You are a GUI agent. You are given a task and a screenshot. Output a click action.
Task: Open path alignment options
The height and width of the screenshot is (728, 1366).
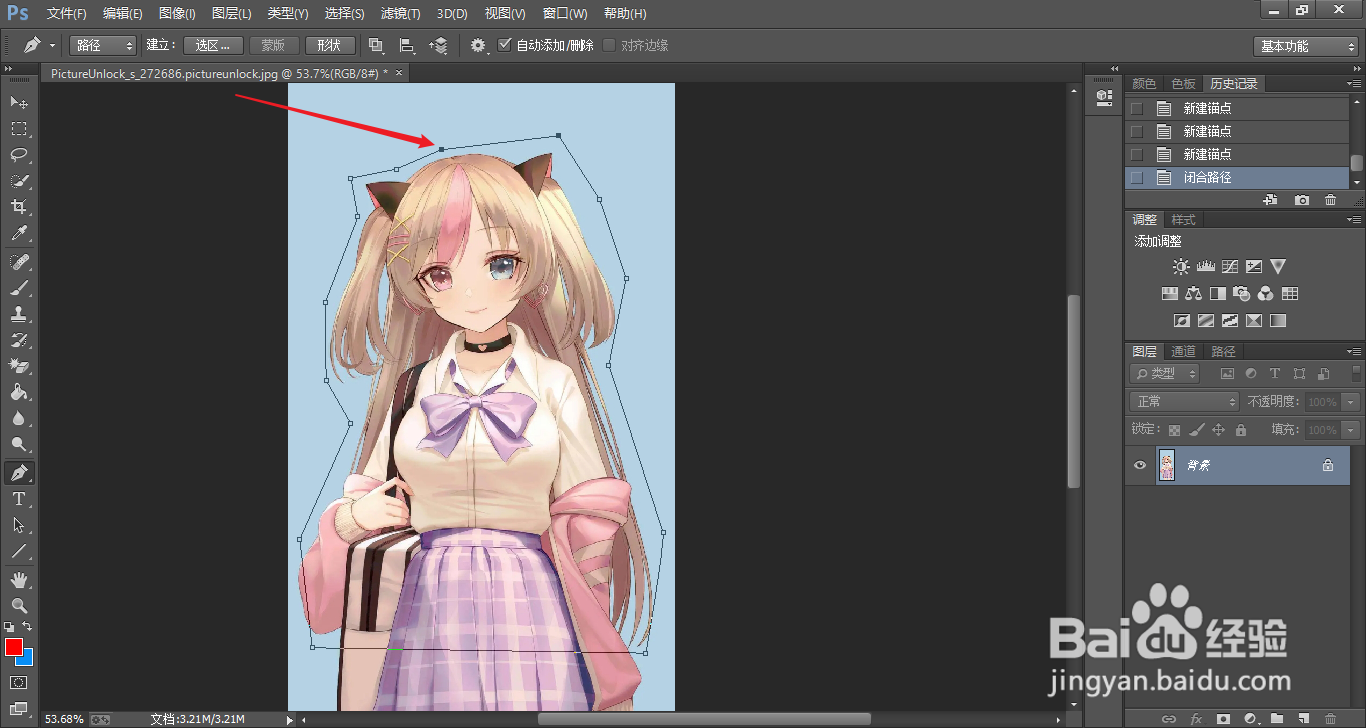(x=407, y=45)
